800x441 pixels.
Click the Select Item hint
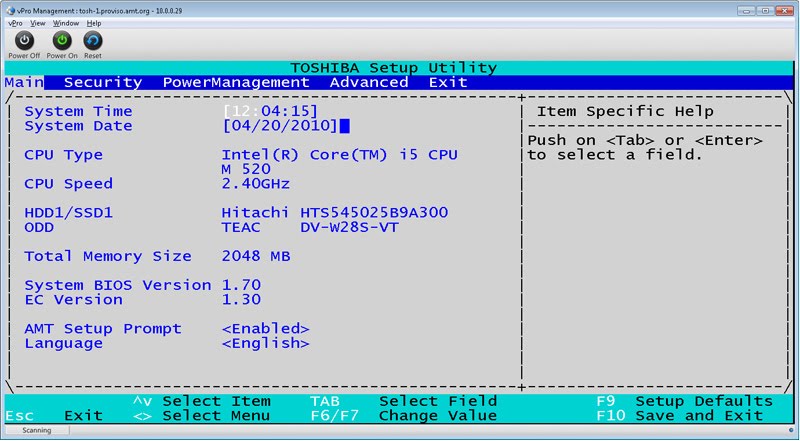coord(202,401)
